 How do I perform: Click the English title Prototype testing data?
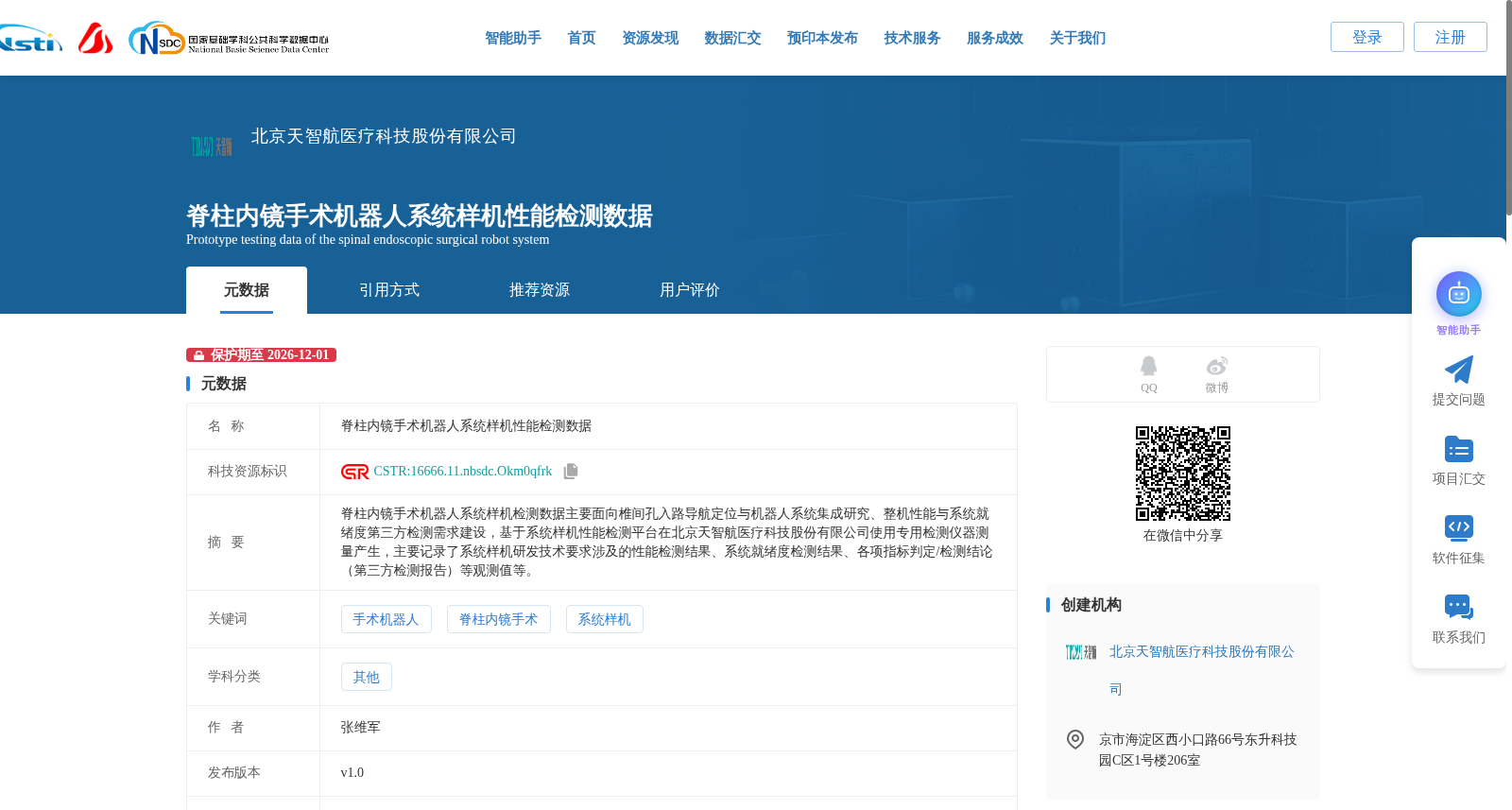click(x=368, y=239)
